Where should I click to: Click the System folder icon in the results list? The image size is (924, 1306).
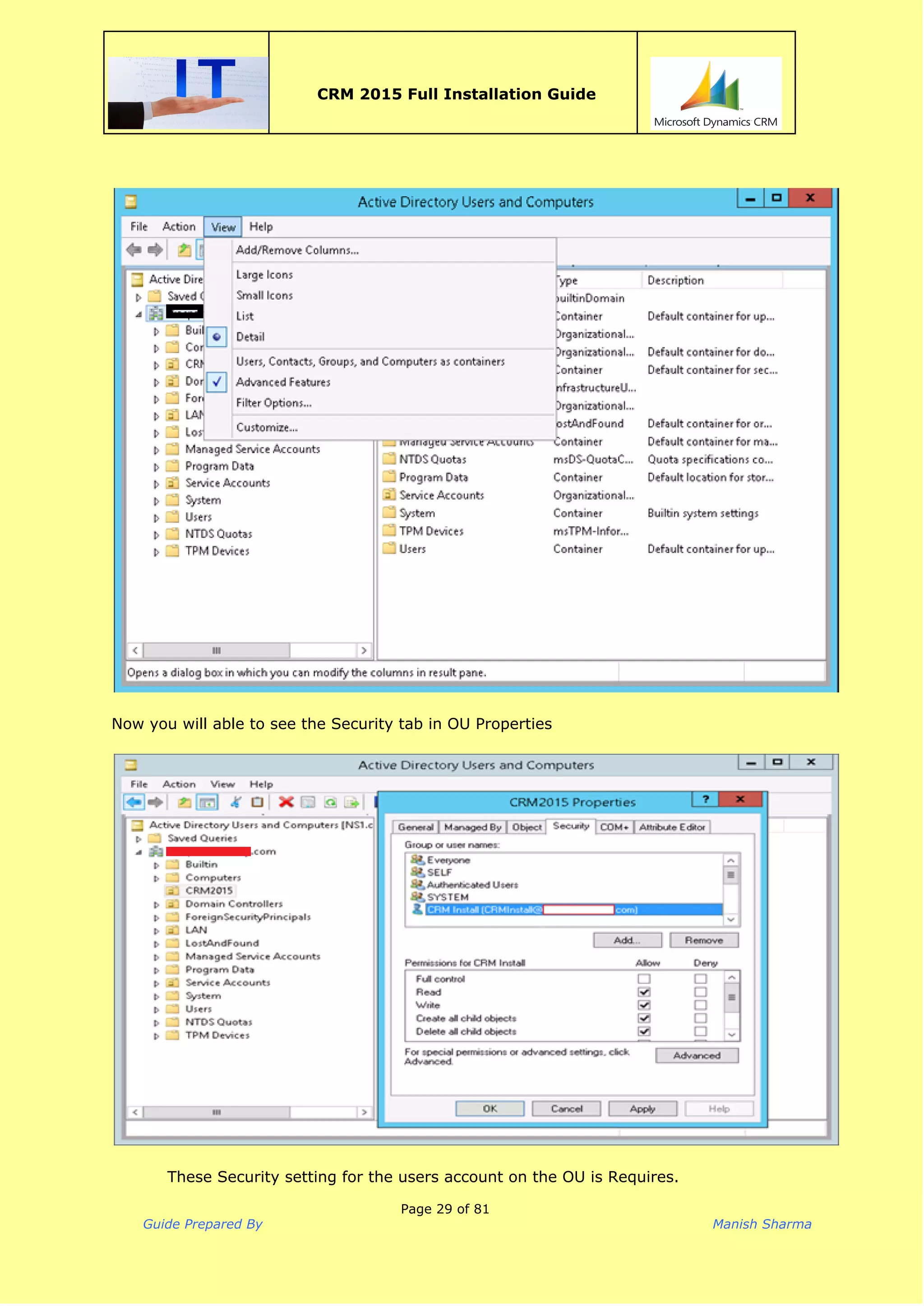click(389, 513)
